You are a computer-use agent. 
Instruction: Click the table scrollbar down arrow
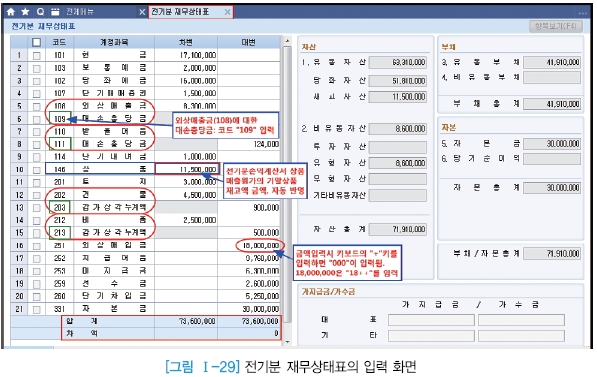point(287,342)
